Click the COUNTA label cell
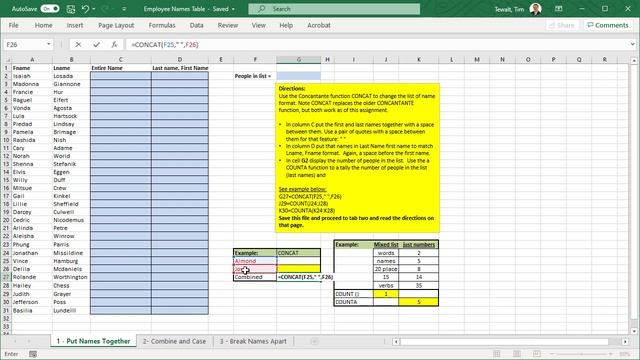This screenshot has height=360, width=640. tap(353, 302)
